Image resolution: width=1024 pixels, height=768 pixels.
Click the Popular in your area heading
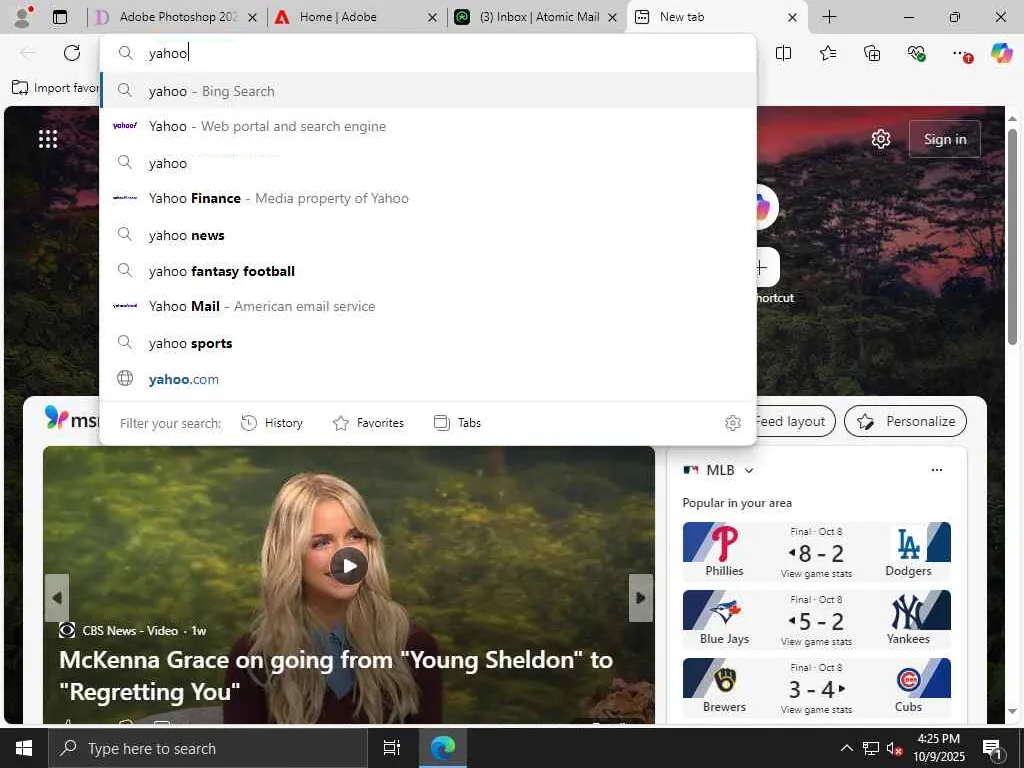pyautogui.click(x=737, y=503)
